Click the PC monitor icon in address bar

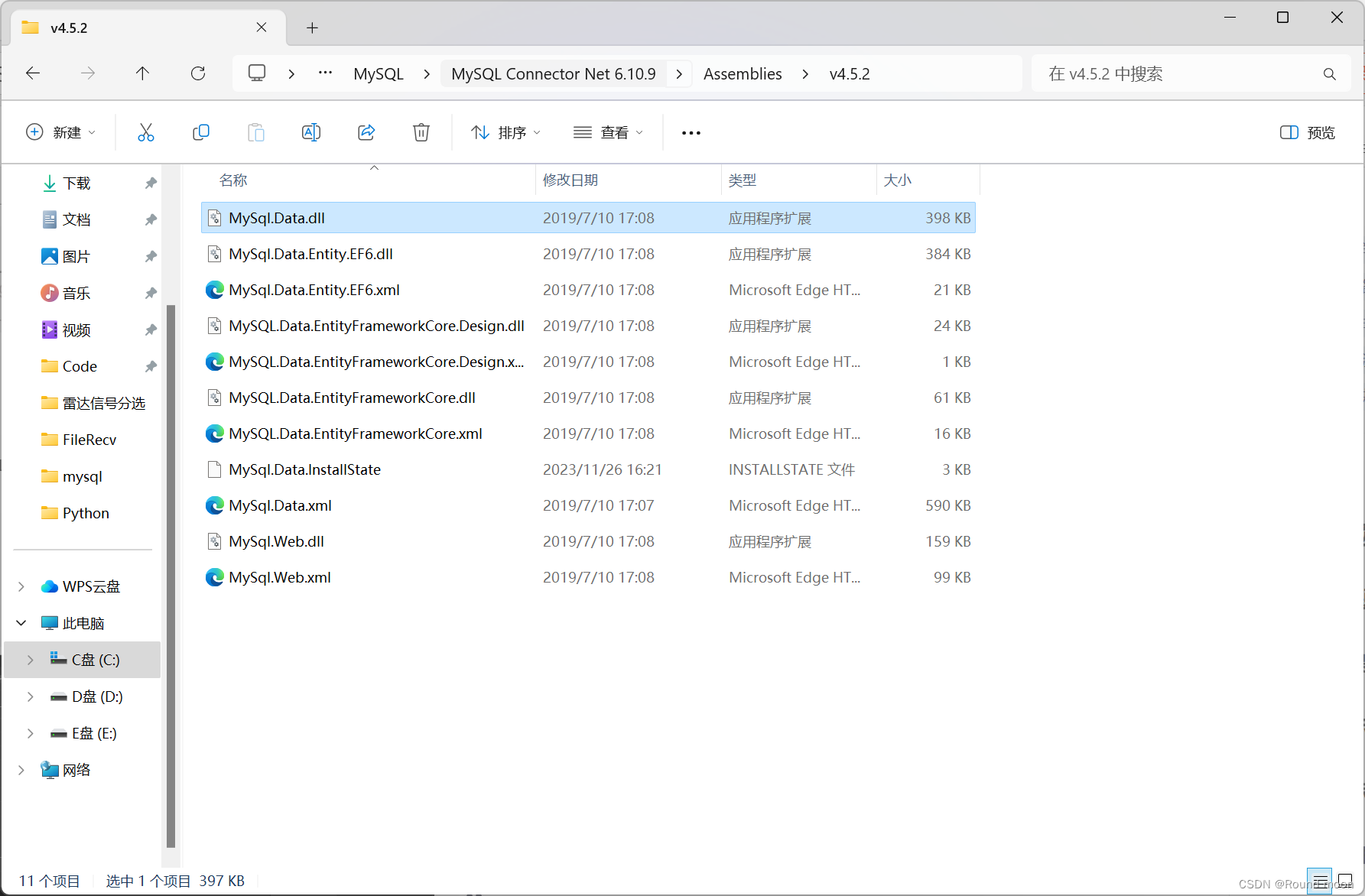pos(257,73)
